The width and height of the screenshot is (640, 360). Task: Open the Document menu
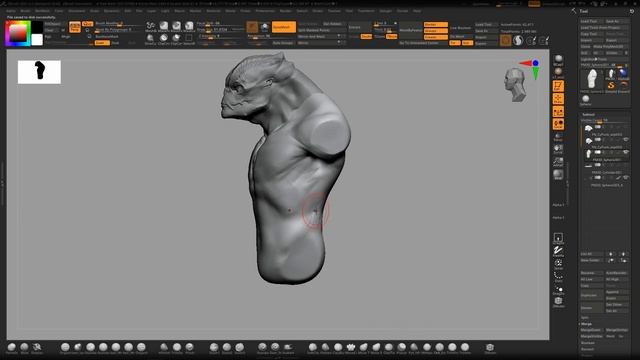[x=76, y=11]
